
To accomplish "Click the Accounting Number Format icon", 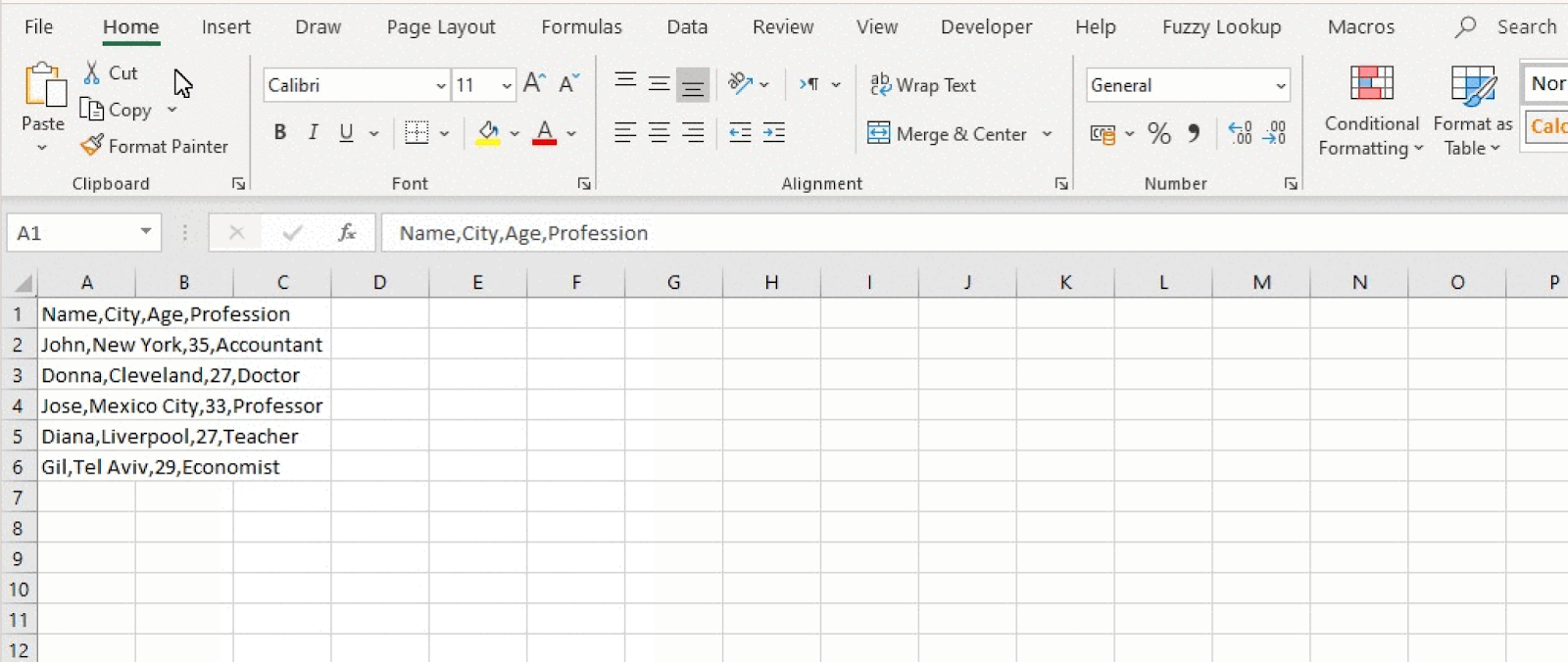I will (1103, 133).
